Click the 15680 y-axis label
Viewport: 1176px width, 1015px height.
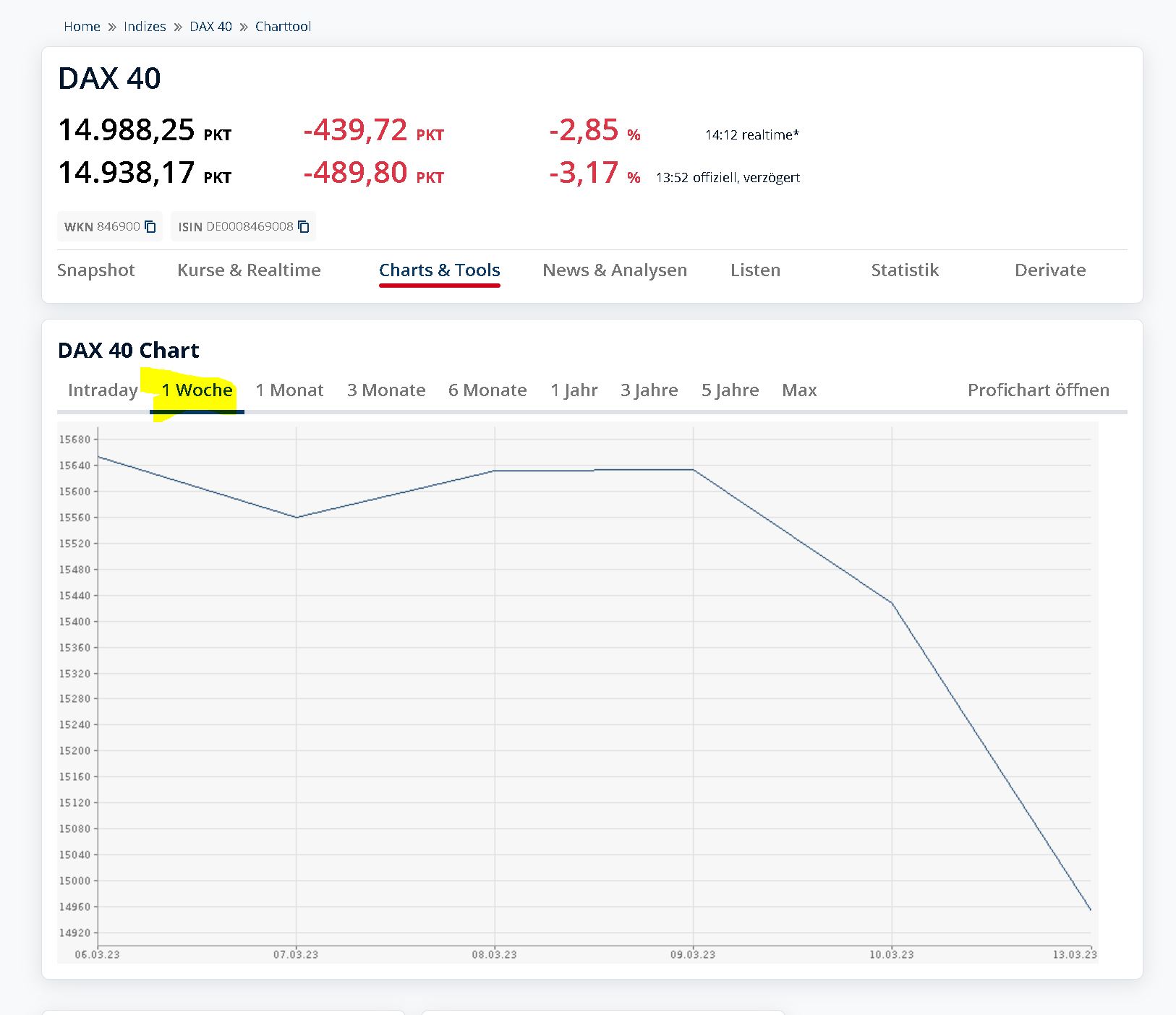[x=75, y=440]
